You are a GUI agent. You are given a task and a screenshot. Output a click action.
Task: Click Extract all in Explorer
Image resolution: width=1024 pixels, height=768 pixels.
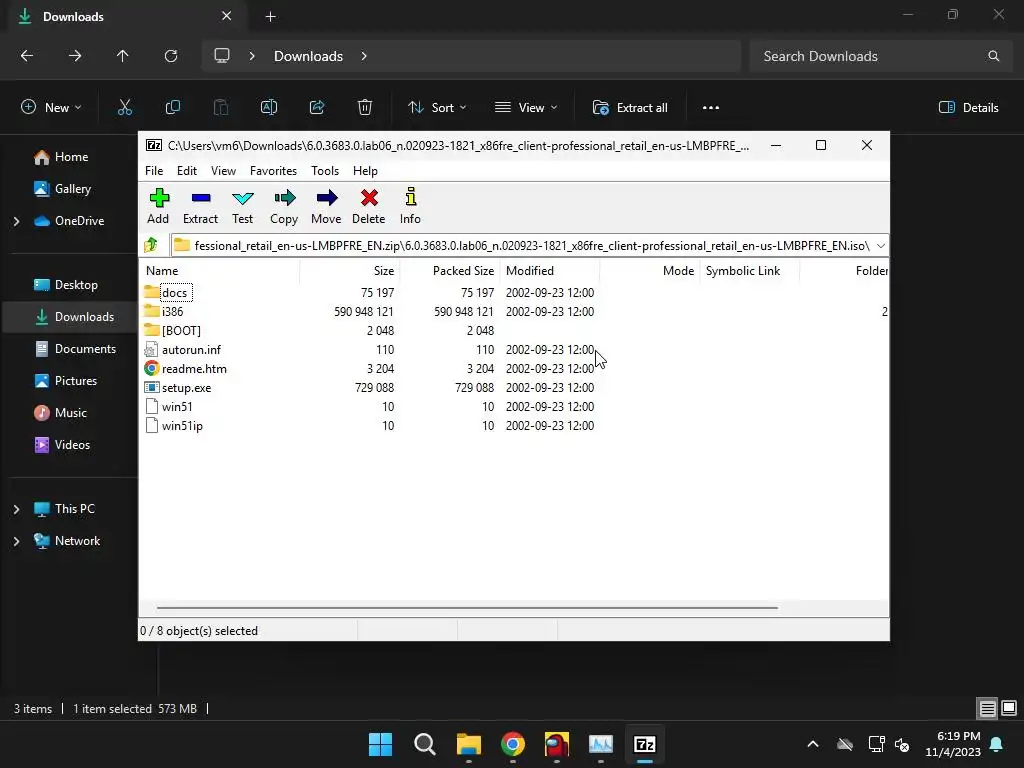pyautogui.click(x=630, y=108)
